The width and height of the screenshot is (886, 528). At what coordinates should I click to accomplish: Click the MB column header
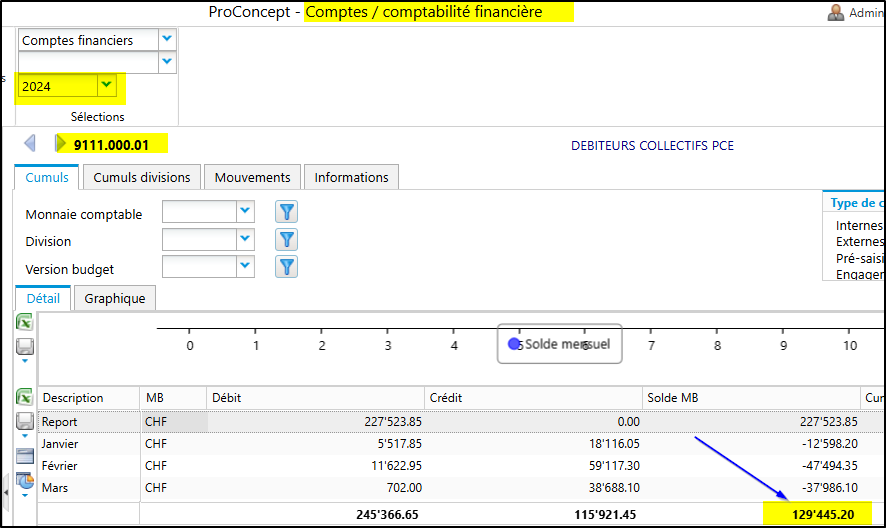tap(173, 398)
